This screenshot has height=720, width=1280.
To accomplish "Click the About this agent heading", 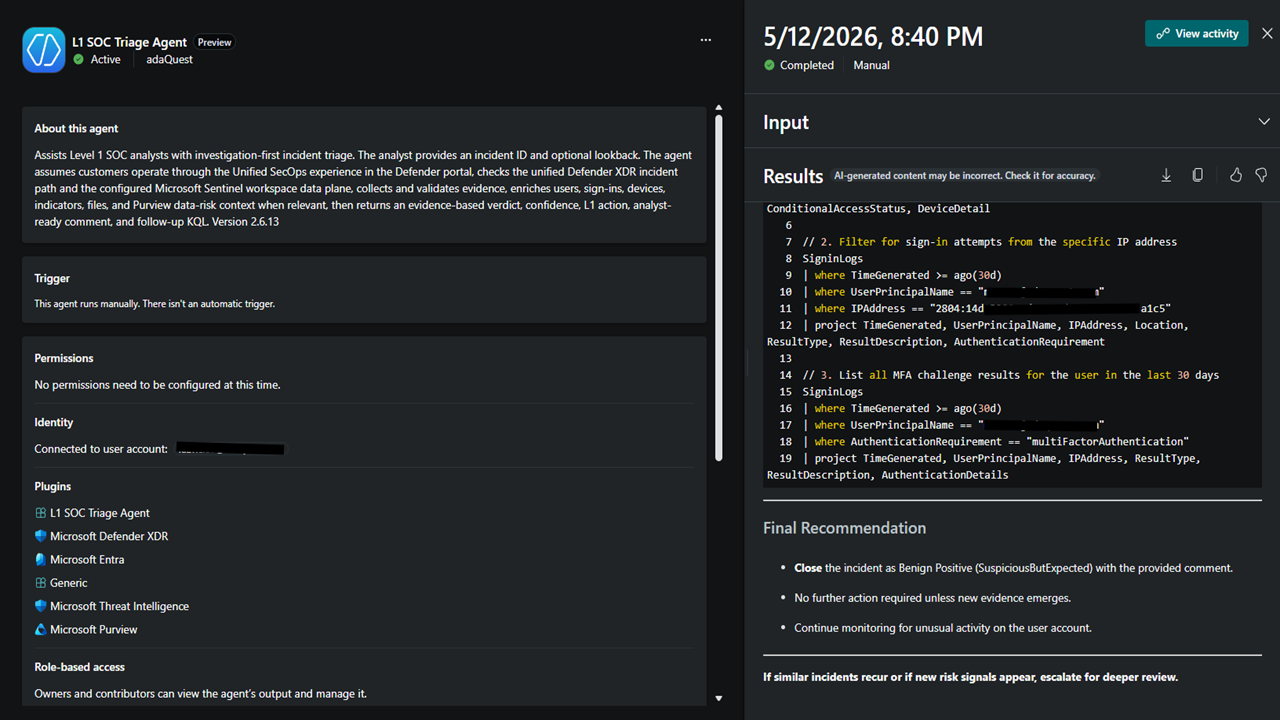I will 76,128.
